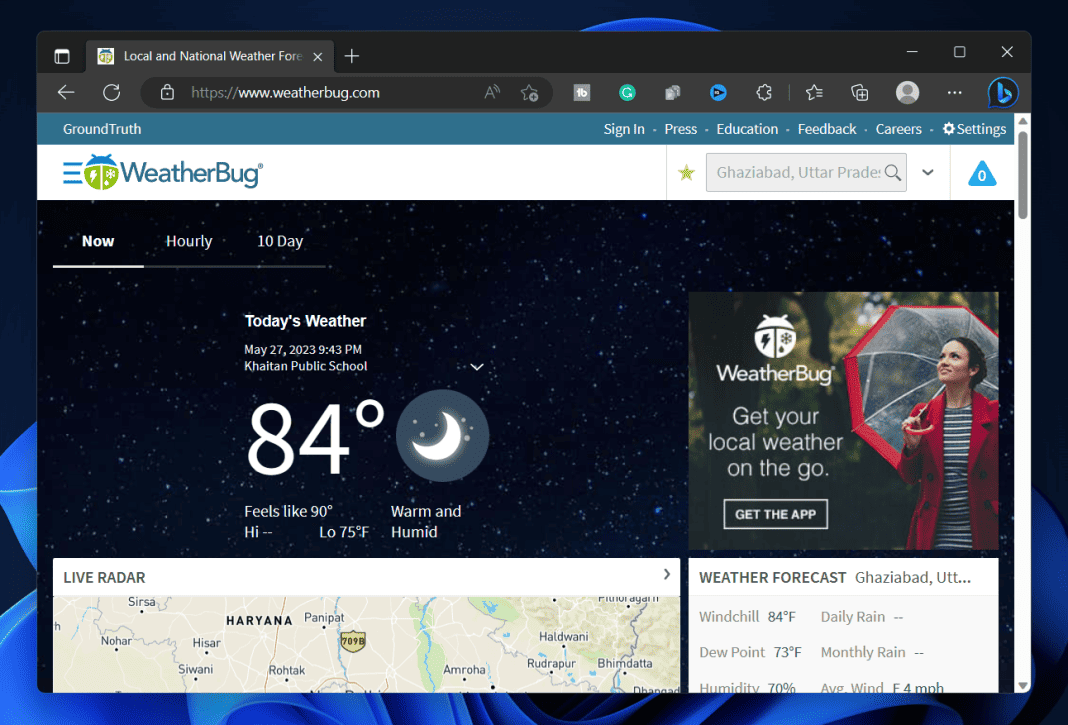The width and height of the screenshot is (1068, 725).
Task: Open the Collections icon in Edge toolbar
Action: pyautogui.click(x=859, y=92)
